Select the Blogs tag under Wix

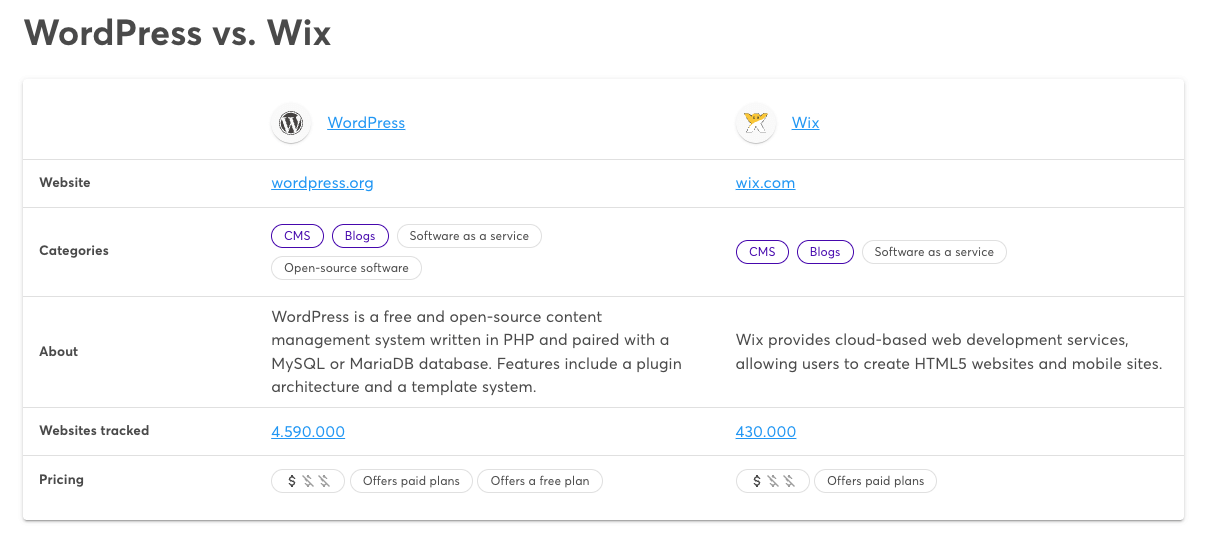click(x=825, y=252)
